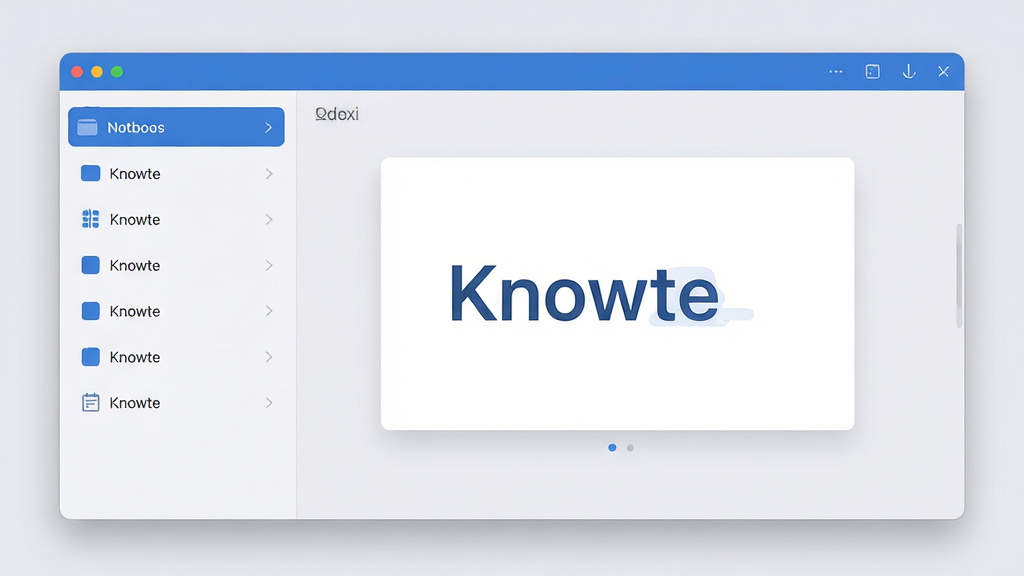Click the notepad calendar icon beside Knowte
This screenshot has width=1024, height=576.
pos(91,402)
